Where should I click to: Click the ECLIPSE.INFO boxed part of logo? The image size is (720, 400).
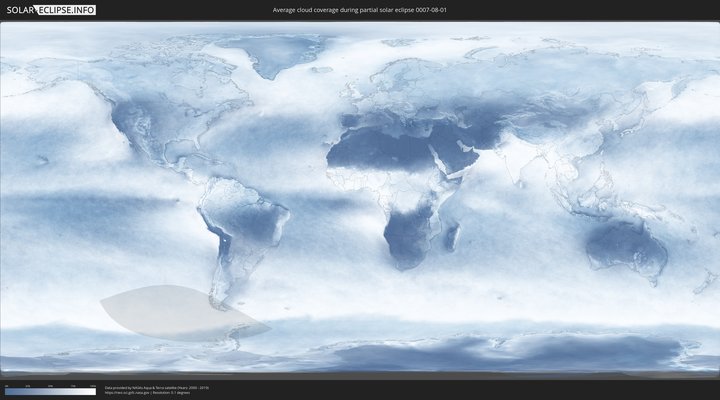click(68, 10)
